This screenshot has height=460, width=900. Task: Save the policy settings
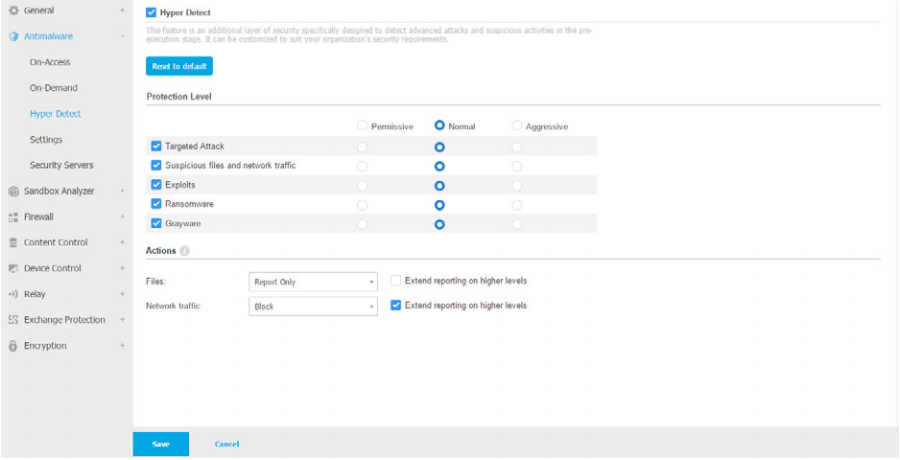pos(161,444)
